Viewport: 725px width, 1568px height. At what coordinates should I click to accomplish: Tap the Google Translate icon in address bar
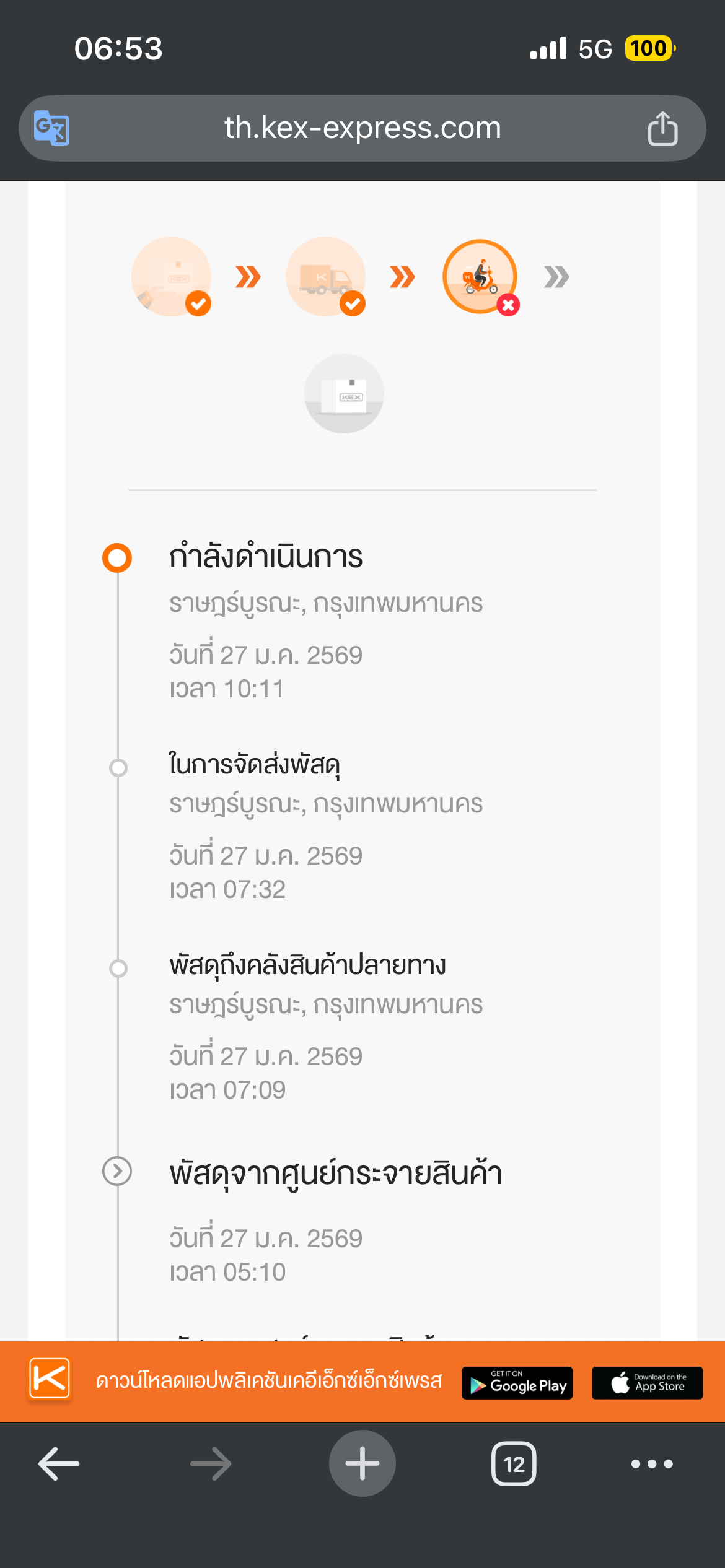[x=51, y=128]
